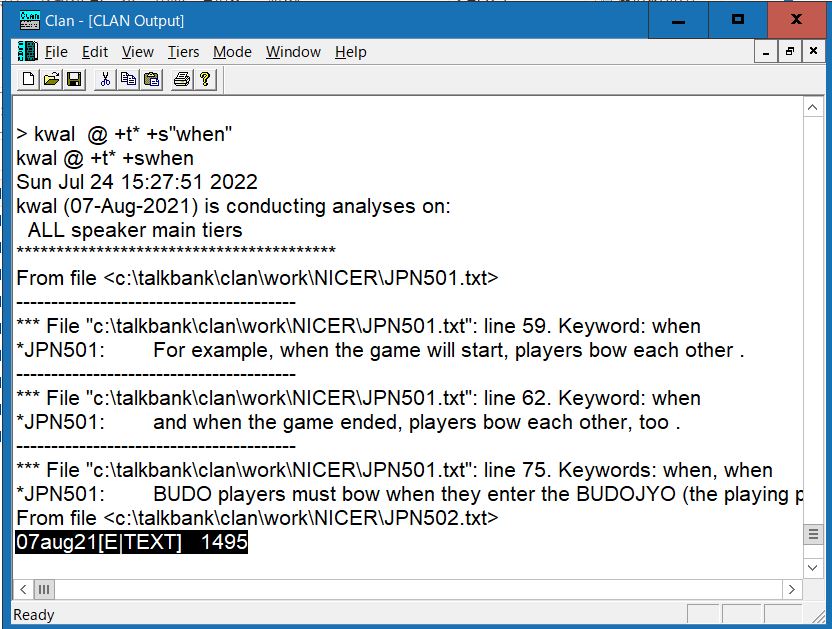Click the Paste clipboard icon

click(150, 79)
